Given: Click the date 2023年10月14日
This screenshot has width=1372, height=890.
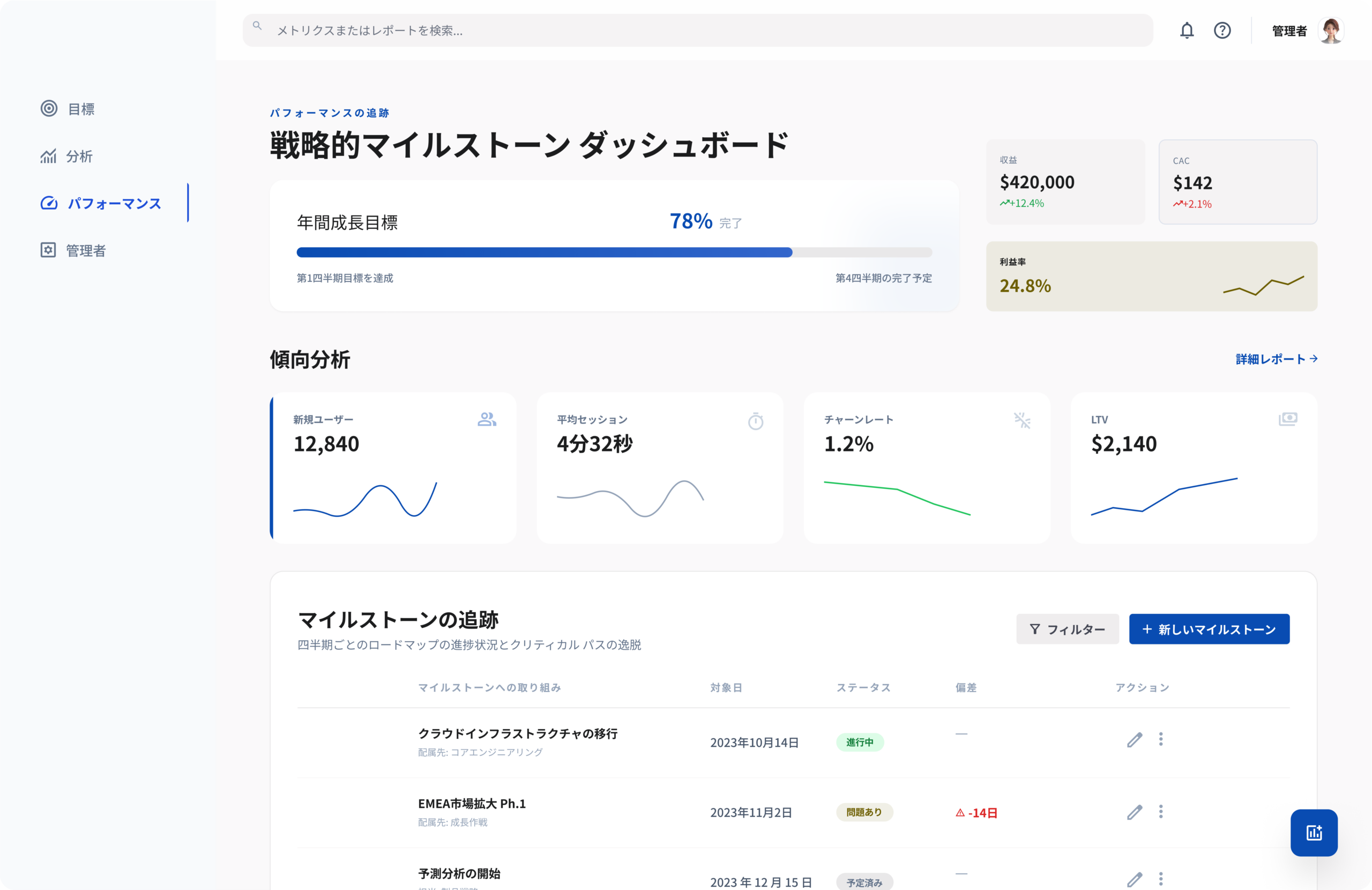Looking at the screenshot, I should click(754, 743).
